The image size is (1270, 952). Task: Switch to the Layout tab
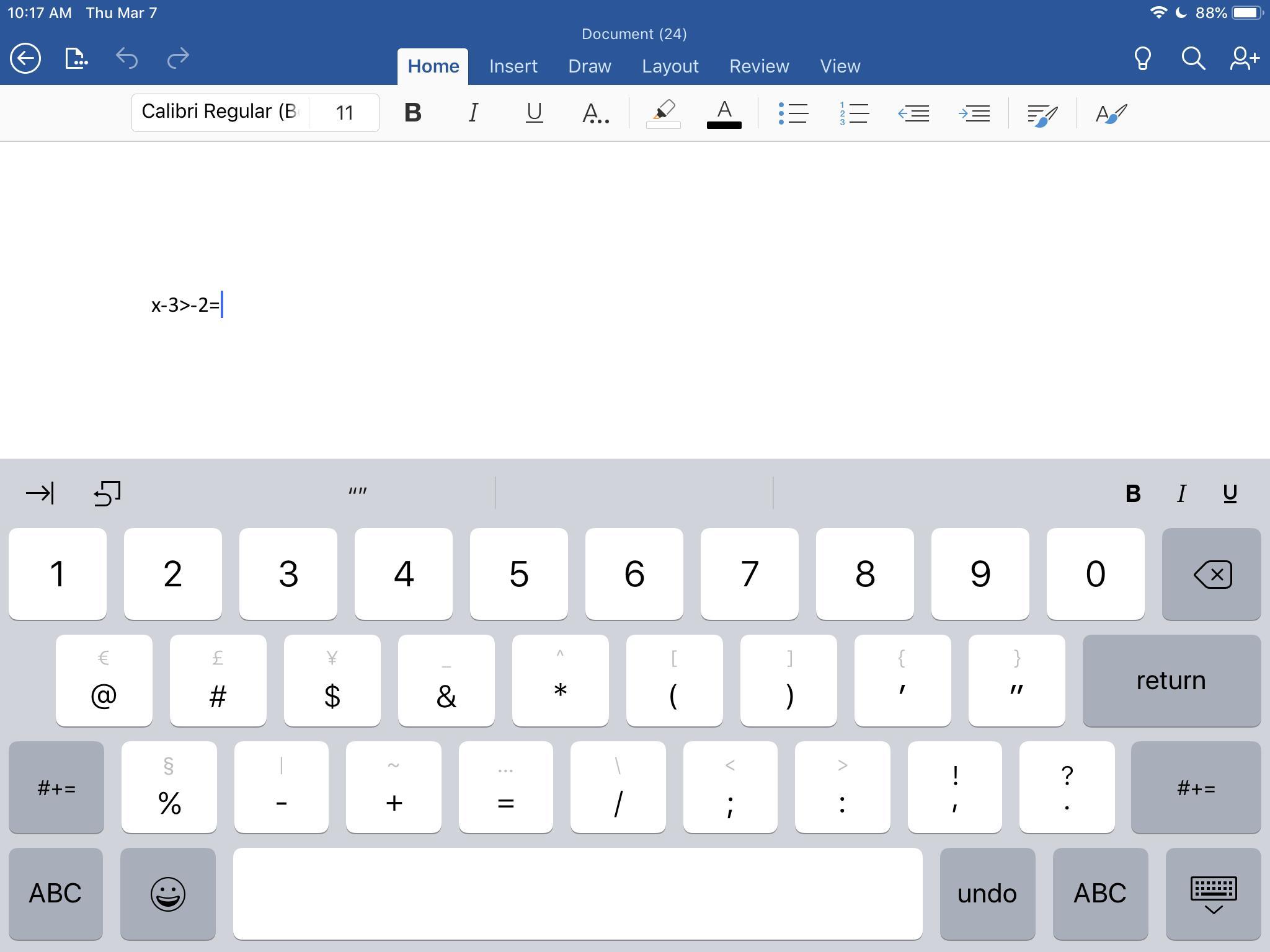(670, 66)
